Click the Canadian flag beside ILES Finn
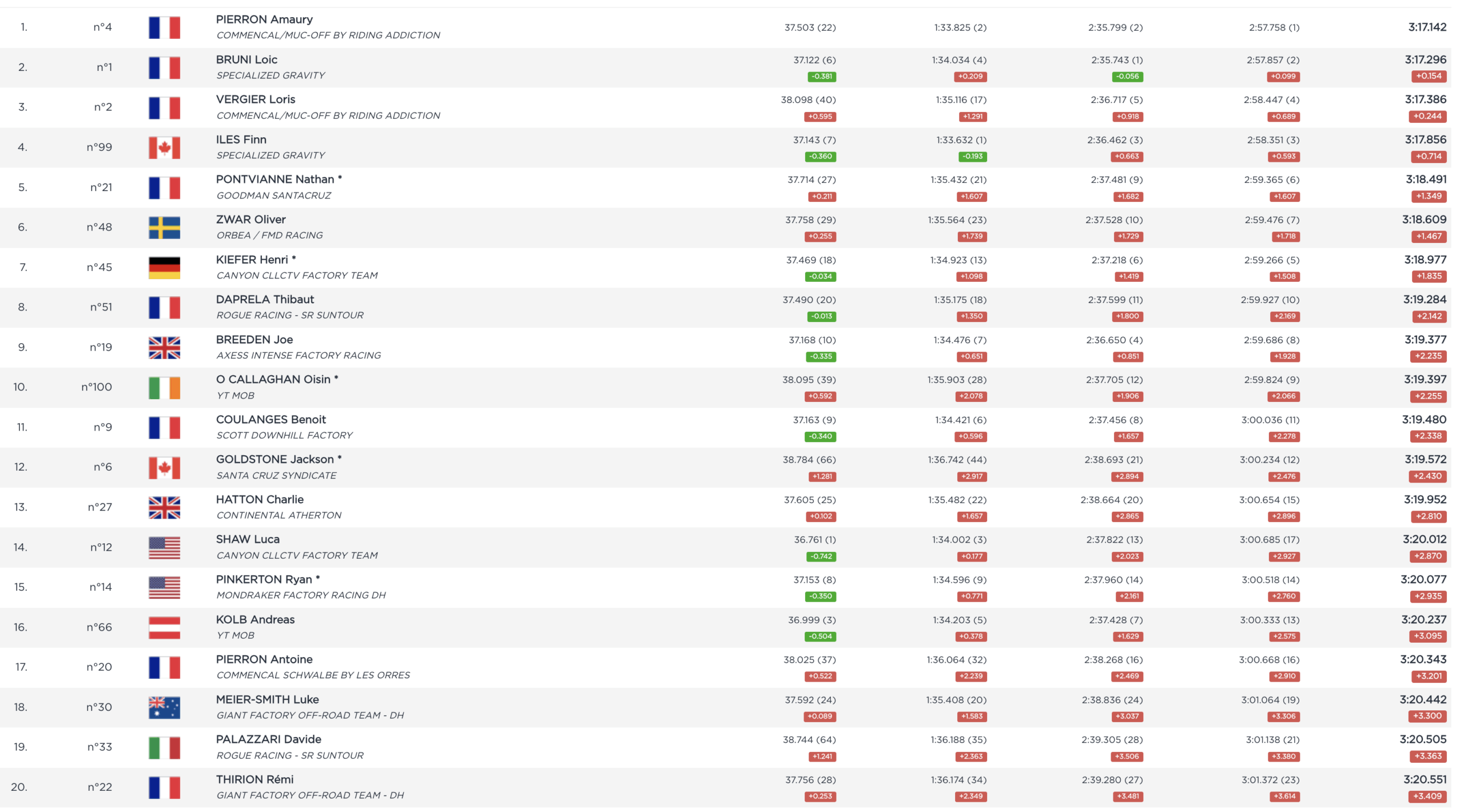The height and width of the screenshot is (812, 1464). 164,148
